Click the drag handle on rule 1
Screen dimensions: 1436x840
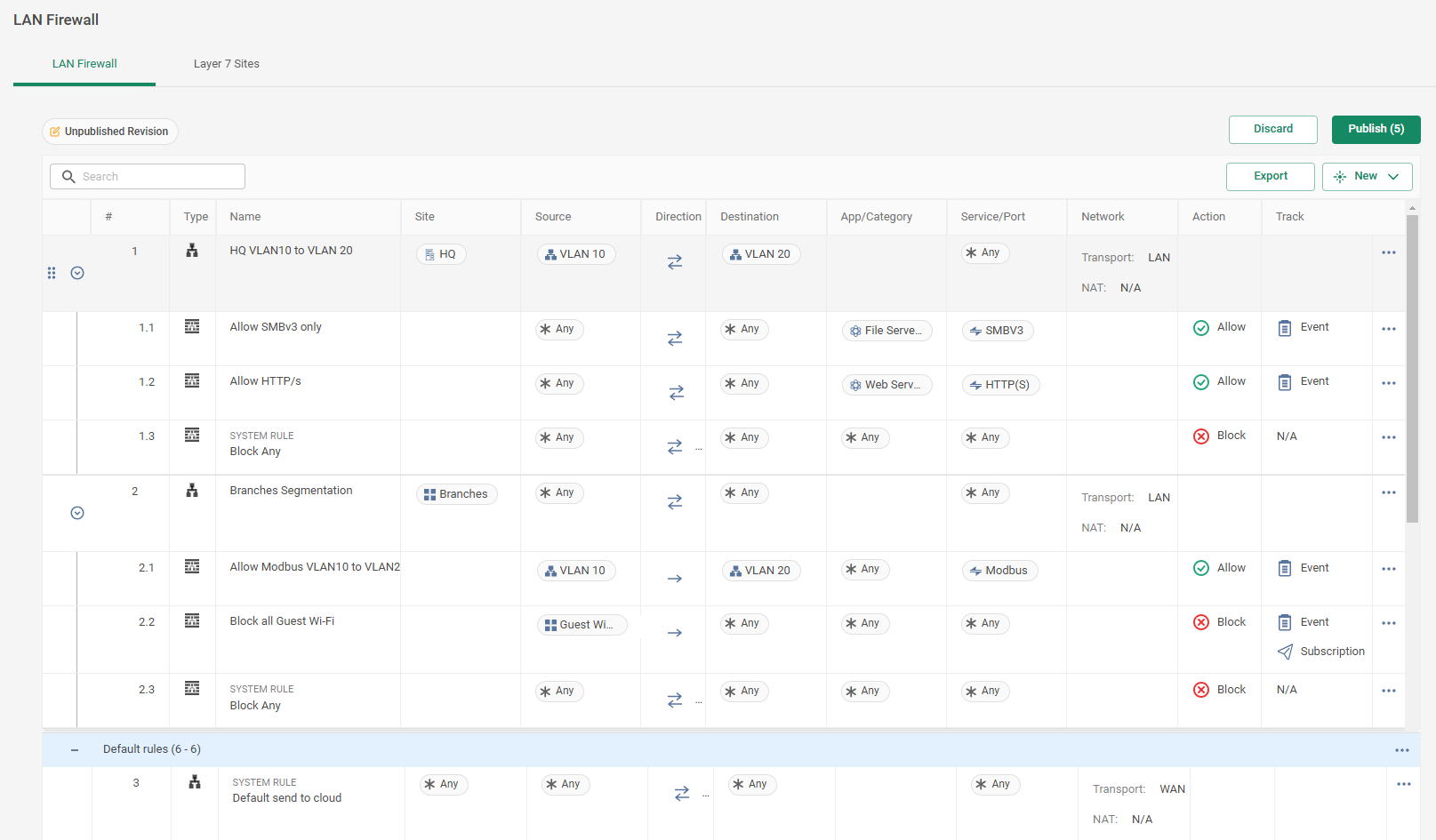coord(52,273)
